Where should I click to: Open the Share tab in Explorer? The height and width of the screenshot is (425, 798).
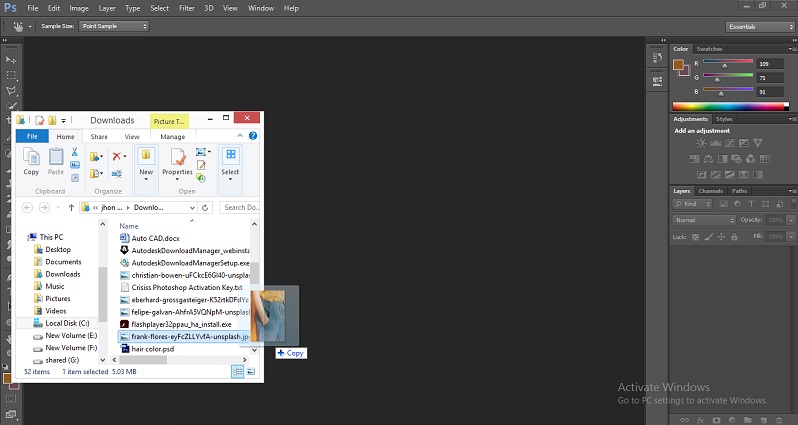click(99, 136)
